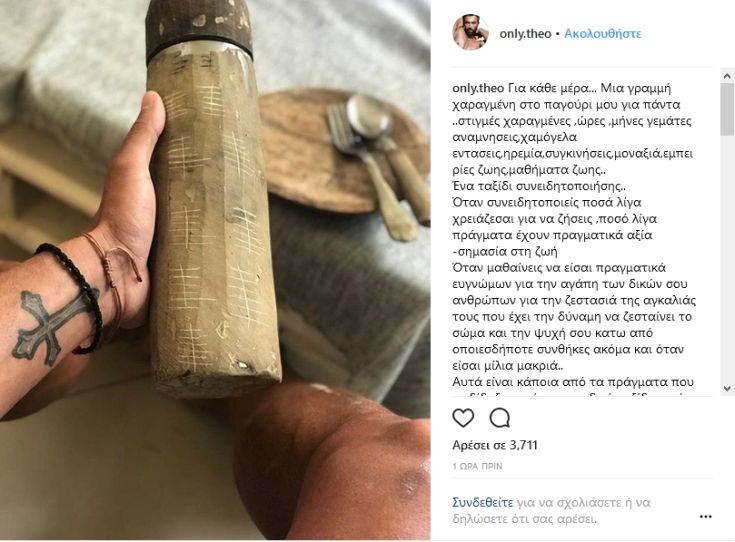Viewport: 735px width, 542px height.
Task: Open only.theo username in the post header
Action: 525,34
